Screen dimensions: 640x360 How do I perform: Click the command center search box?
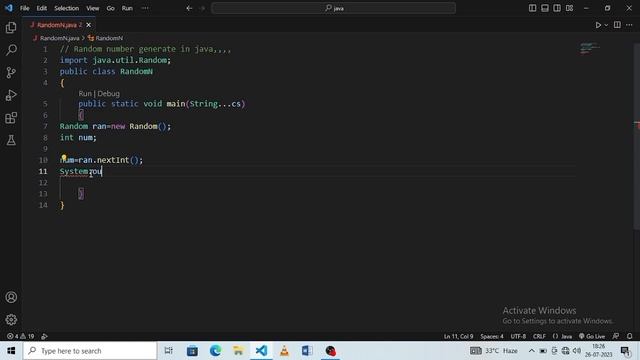[333, 8]
